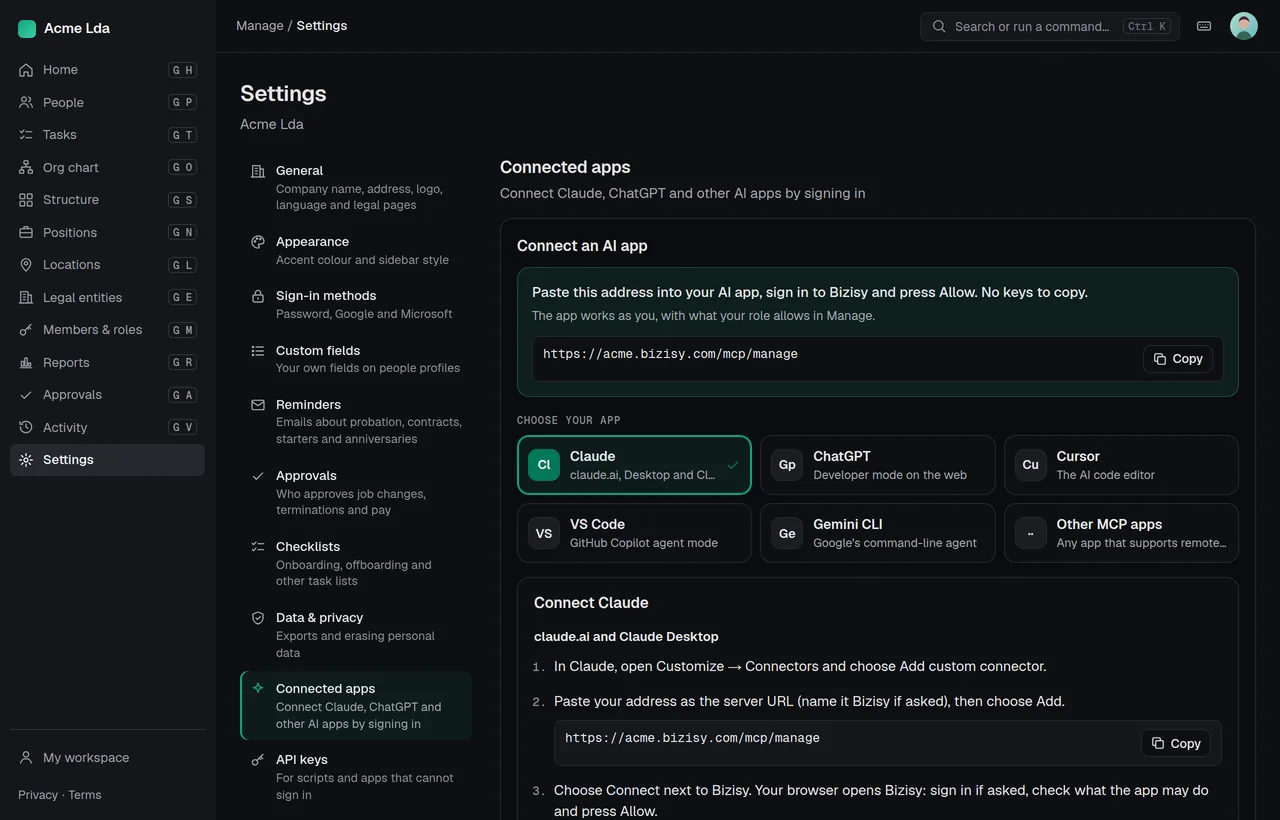
Task: Click the Activity history icon
Action: (x=26, y=427)
